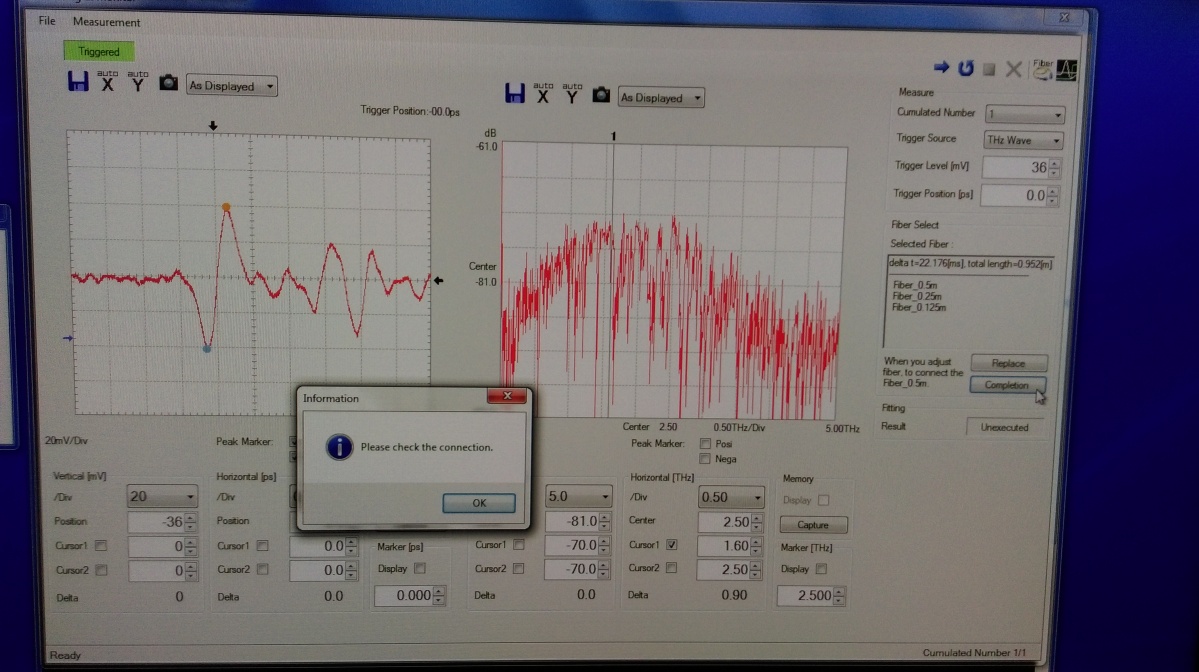Open the Fiber settings icon
The image size is (1199, 672).
coord(1043,69)
